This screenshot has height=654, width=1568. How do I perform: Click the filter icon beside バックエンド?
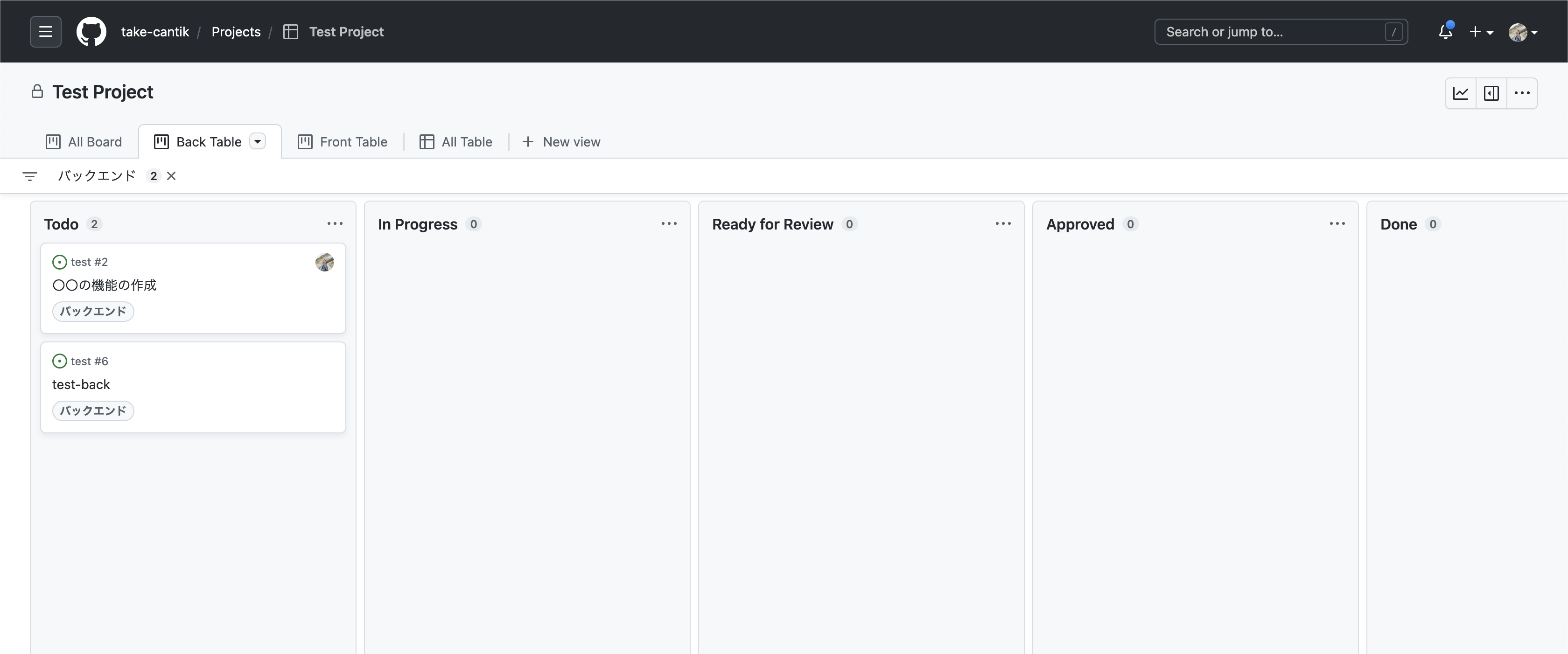pyautogui.click(x=30, y=176)
